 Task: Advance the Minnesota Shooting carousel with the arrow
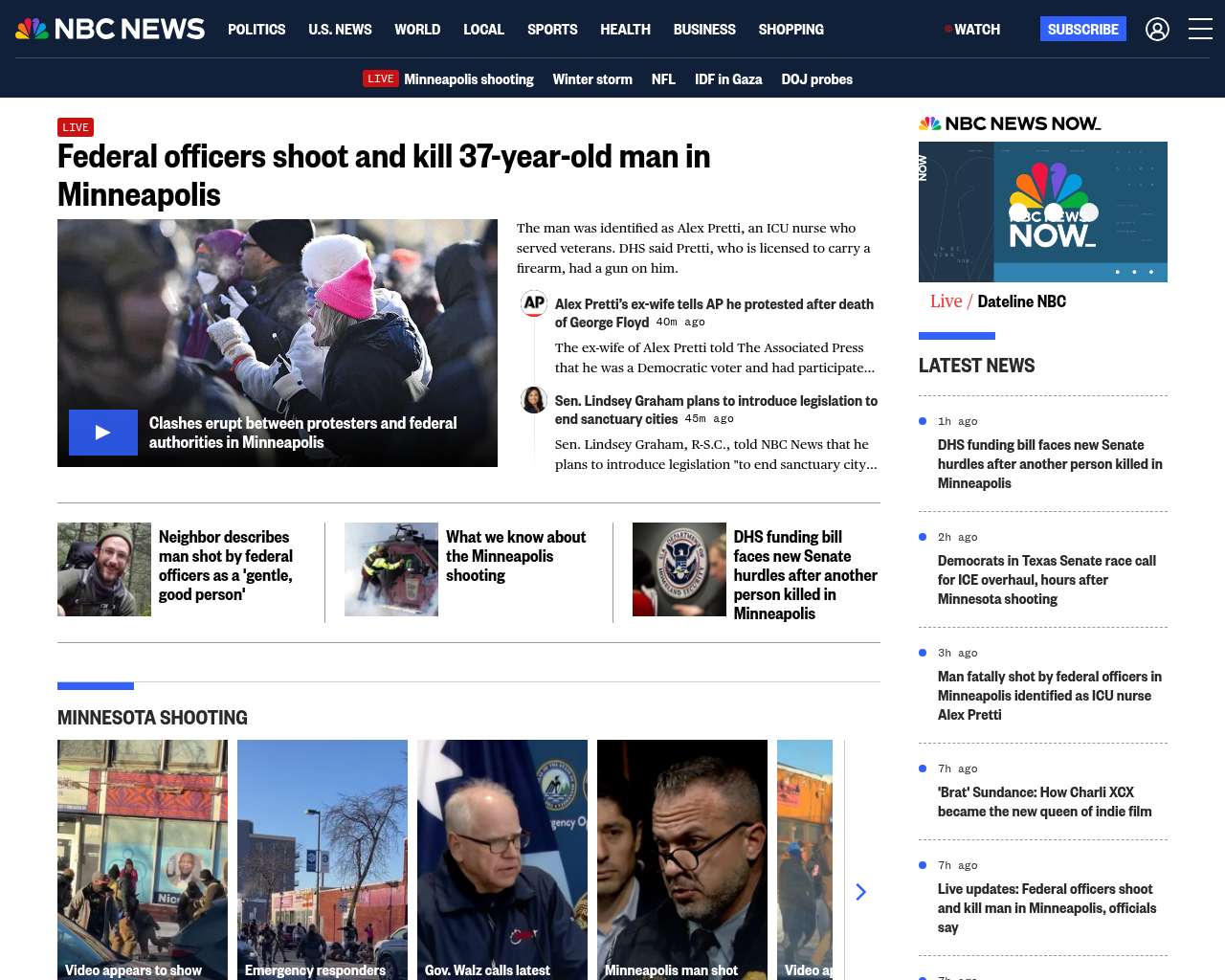click(860, 892)
